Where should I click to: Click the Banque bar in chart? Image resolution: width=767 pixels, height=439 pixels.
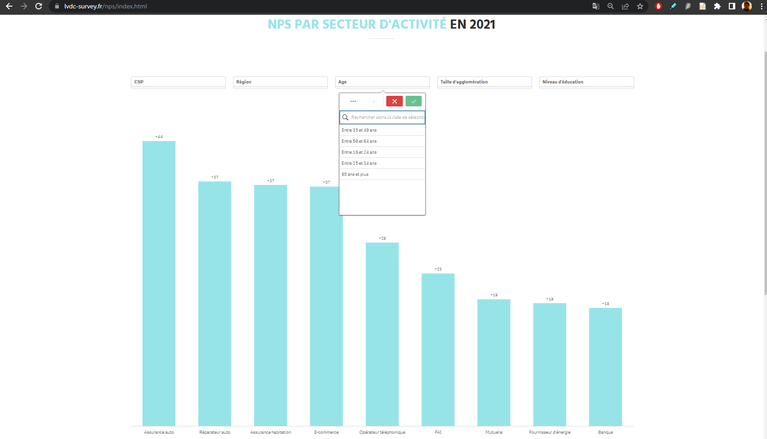click(606, 367)
